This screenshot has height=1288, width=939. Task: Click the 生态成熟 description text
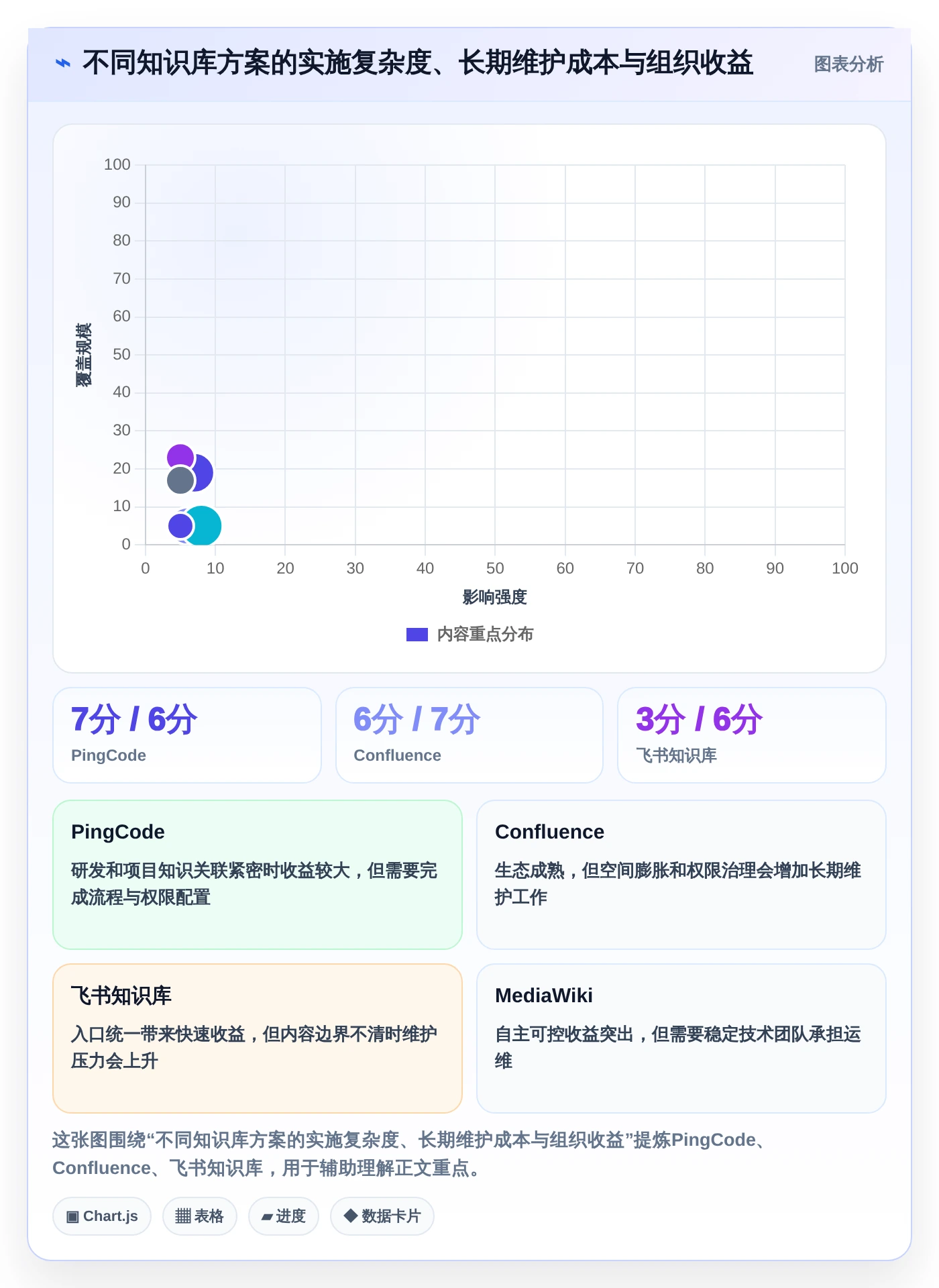678,883
